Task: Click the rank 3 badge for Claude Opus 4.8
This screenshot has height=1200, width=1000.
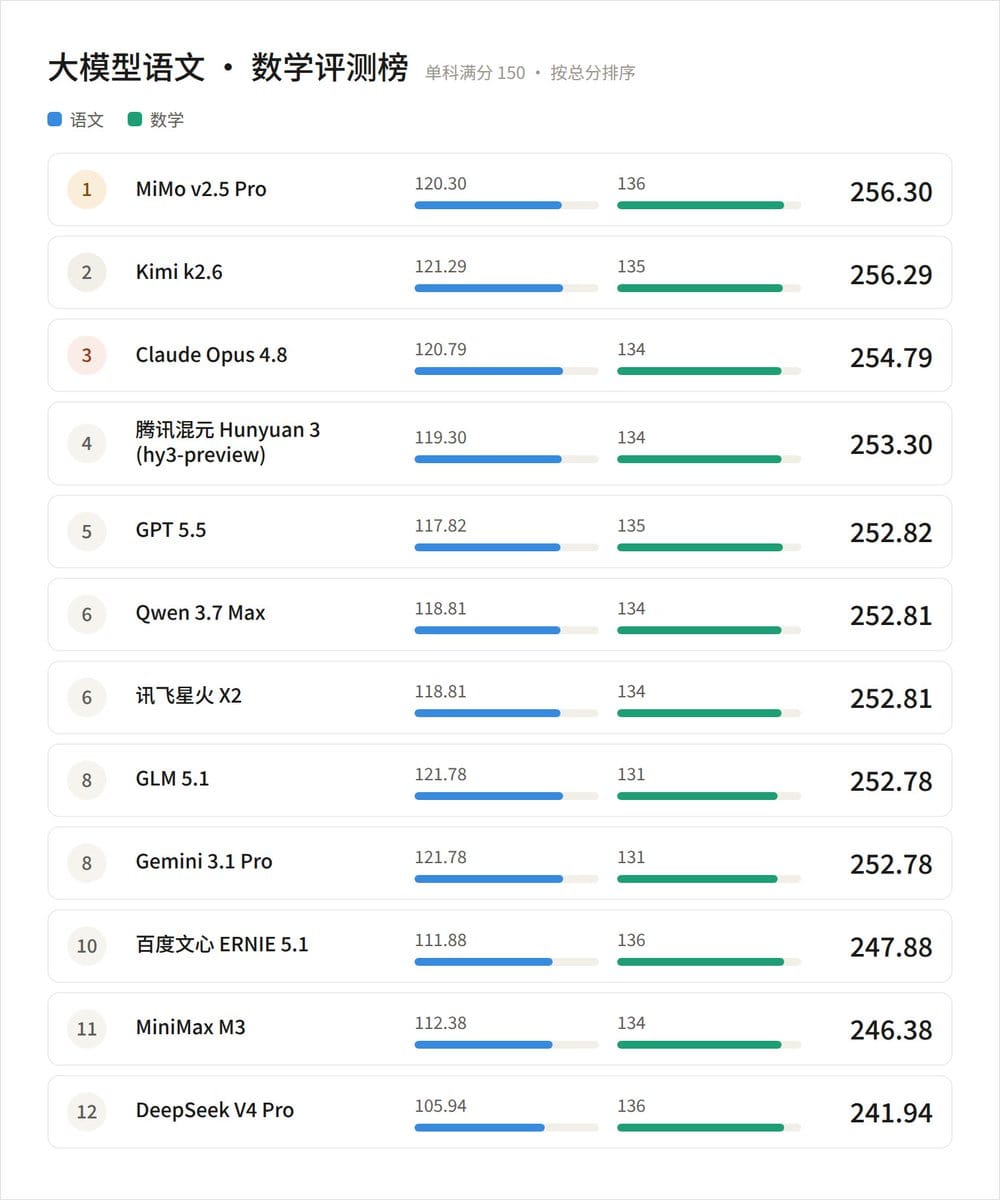Action: (87, 355)
